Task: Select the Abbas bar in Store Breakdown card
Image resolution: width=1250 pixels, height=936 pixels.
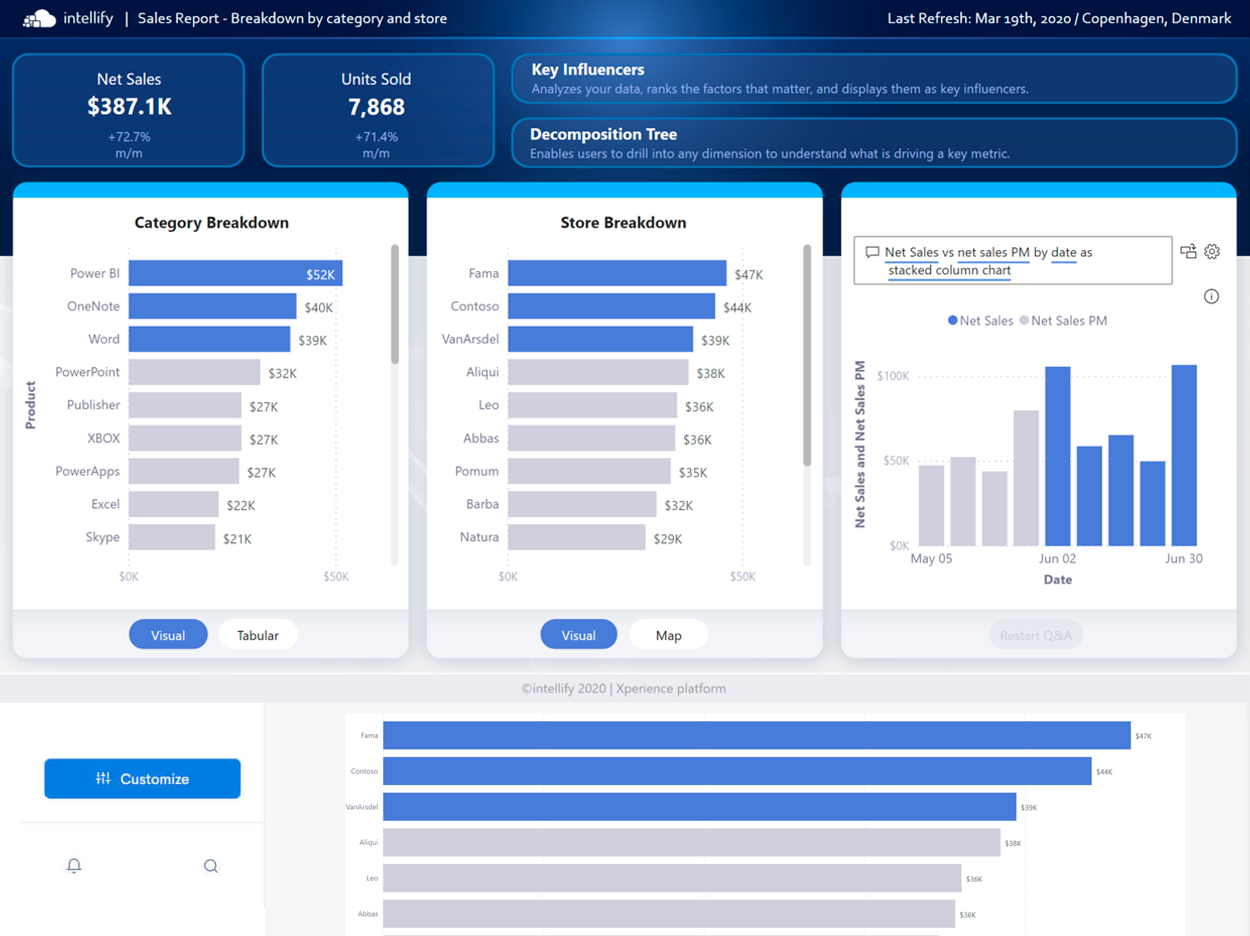Action: 592,438
